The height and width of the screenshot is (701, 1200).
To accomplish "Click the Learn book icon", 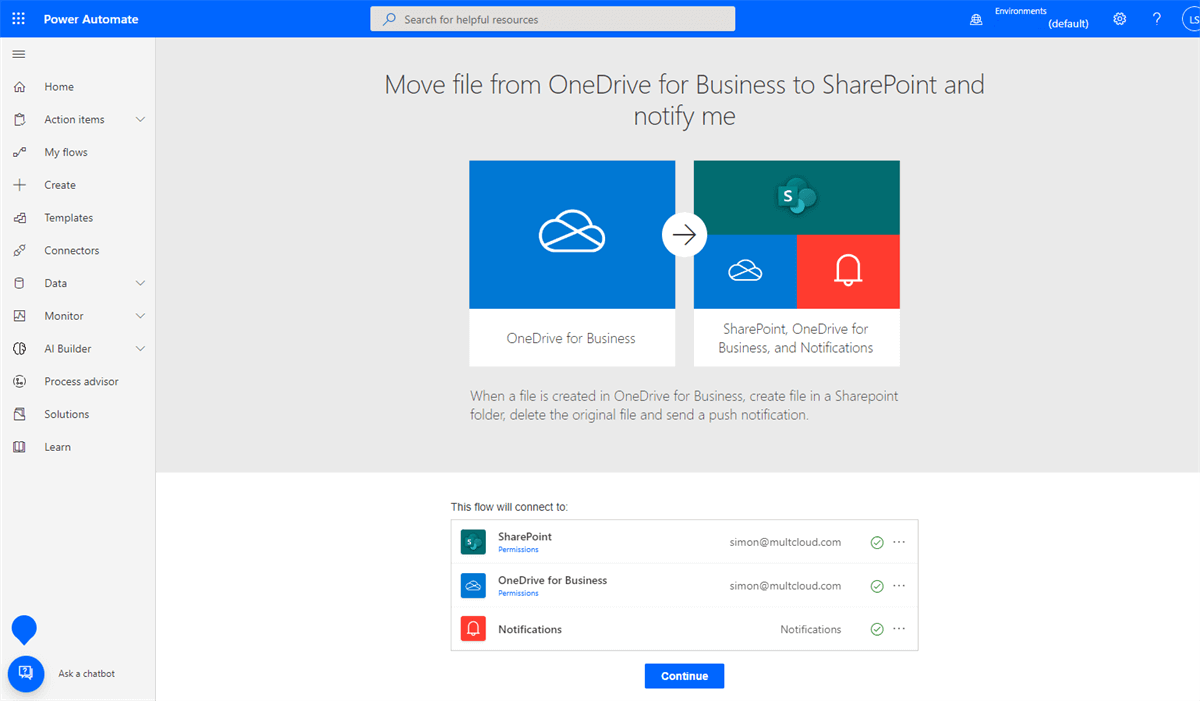I will [x=20, y=447].
